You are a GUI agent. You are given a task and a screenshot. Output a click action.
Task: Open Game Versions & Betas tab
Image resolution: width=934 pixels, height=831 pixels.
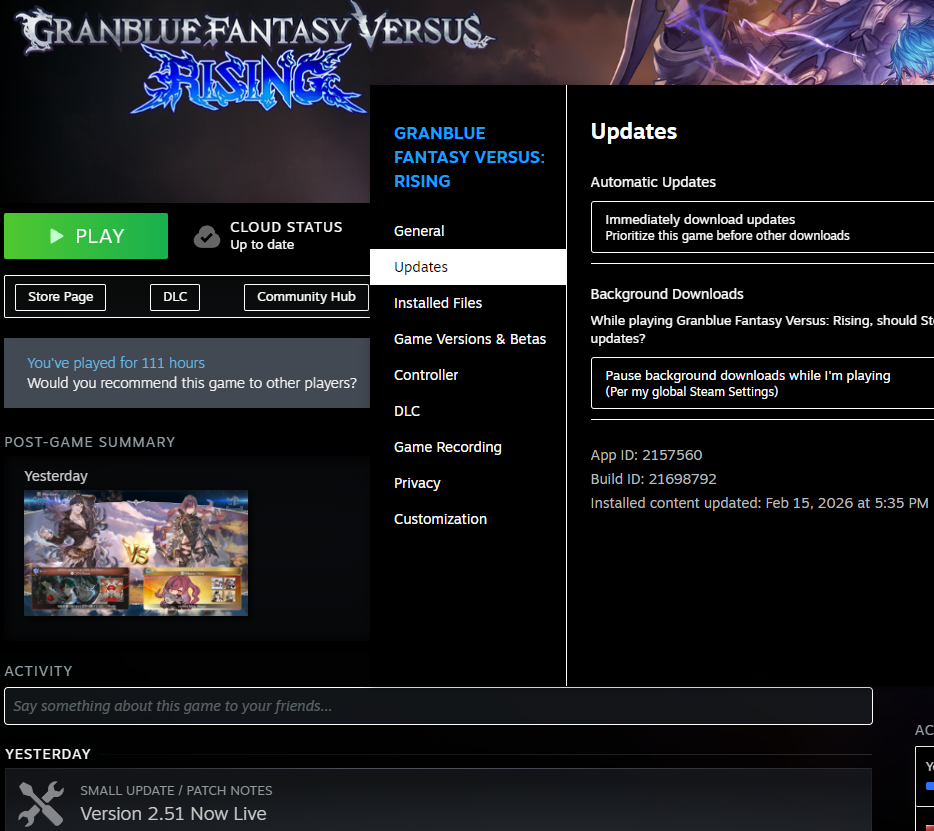click(x=468, y=339)
